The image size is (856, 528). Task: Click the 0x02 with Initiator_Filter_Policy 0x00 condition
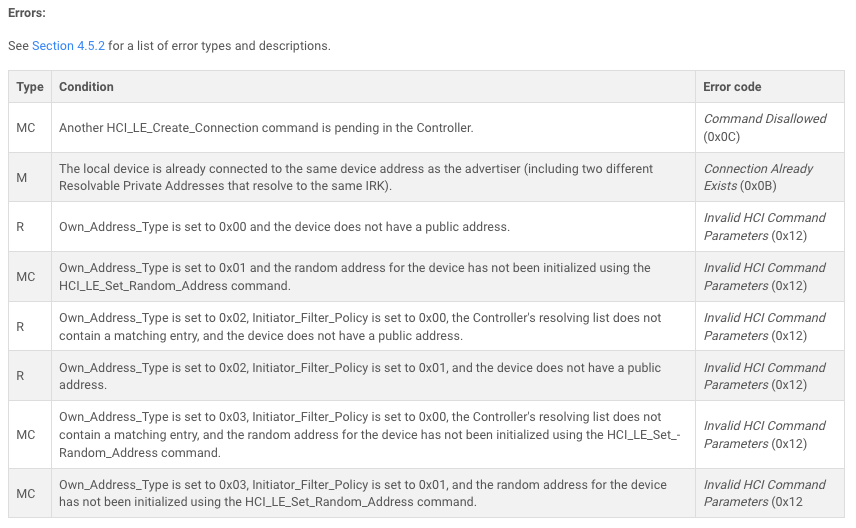tap(360, 327)
